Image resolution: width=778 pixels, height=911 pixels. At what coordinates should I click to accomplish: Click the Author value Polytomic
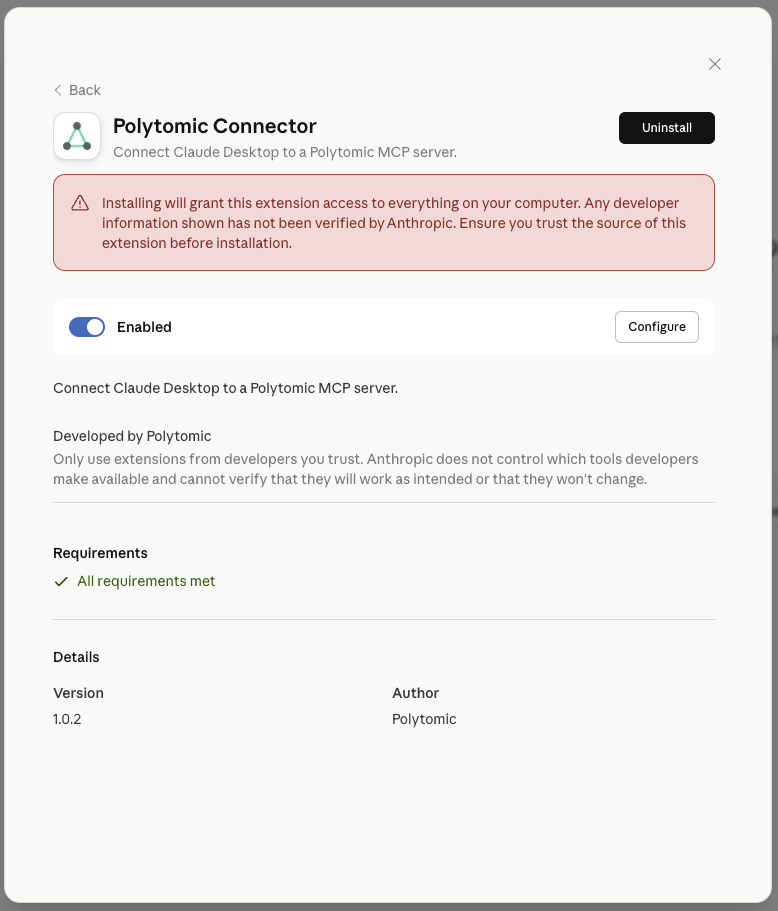[x=424, y=719]
